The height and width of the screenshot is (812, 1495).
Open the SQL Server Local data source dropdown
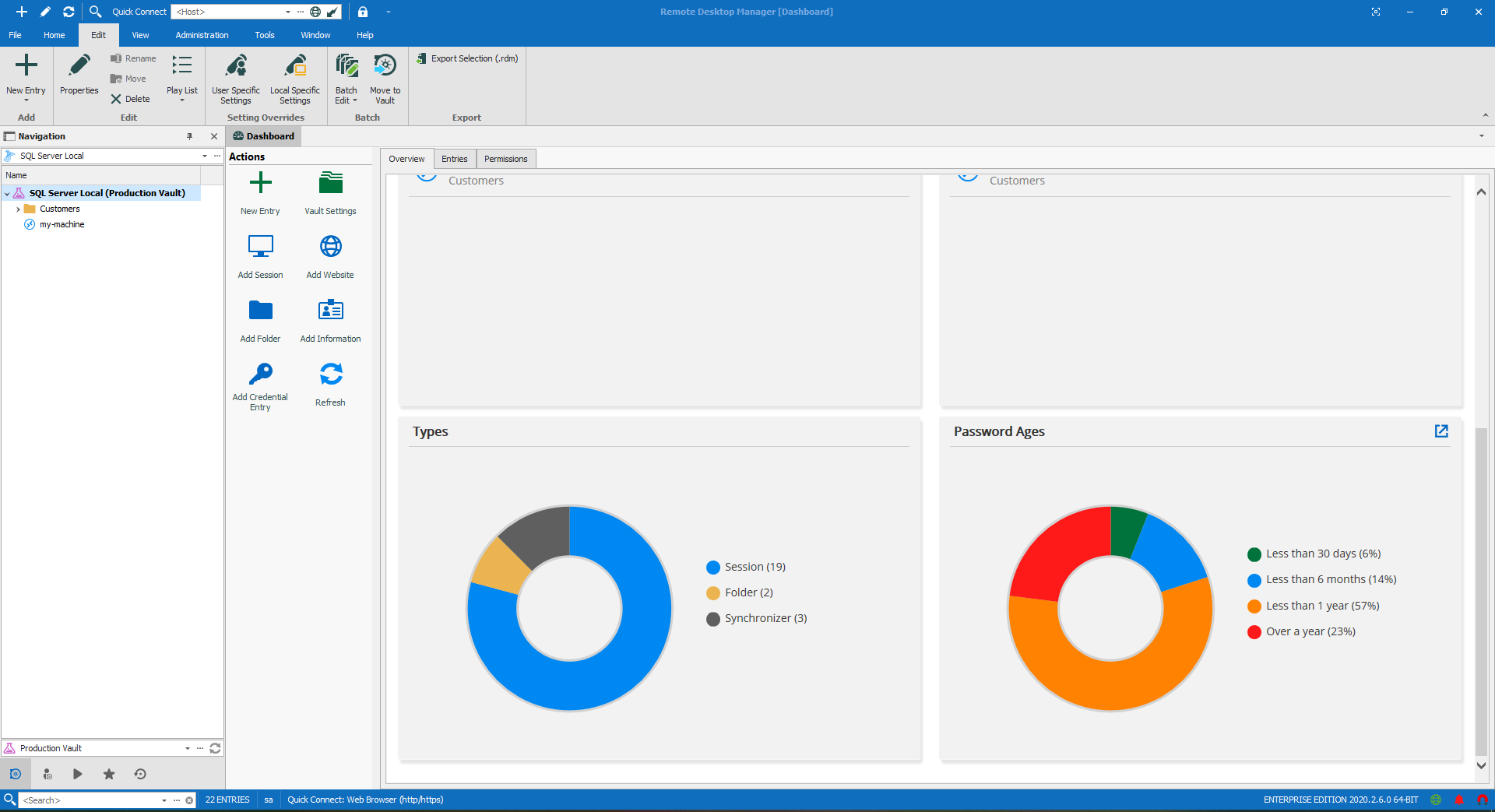click(205, 156)
